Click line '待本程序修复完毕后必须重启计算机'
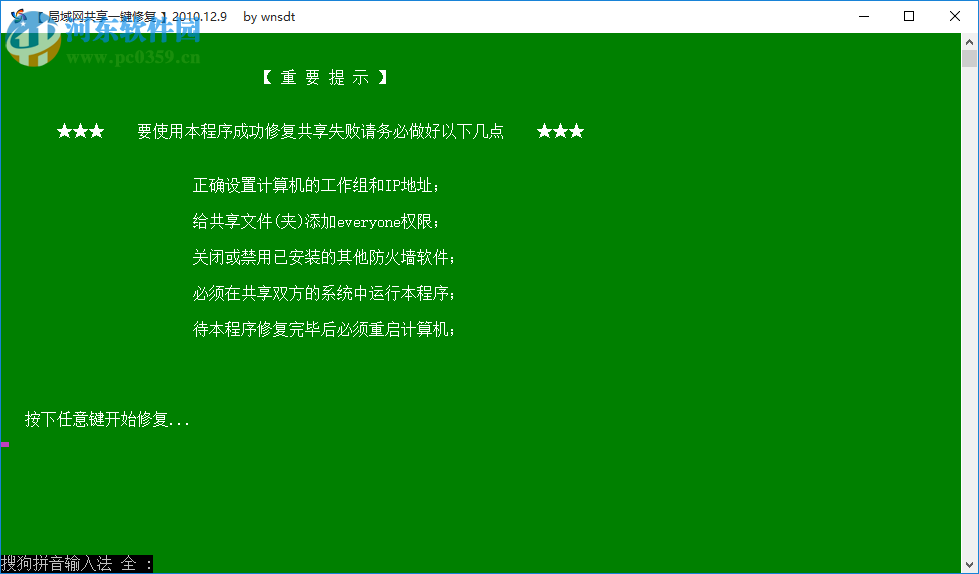This screenshot has width=979, height=574. click(324, 329)
